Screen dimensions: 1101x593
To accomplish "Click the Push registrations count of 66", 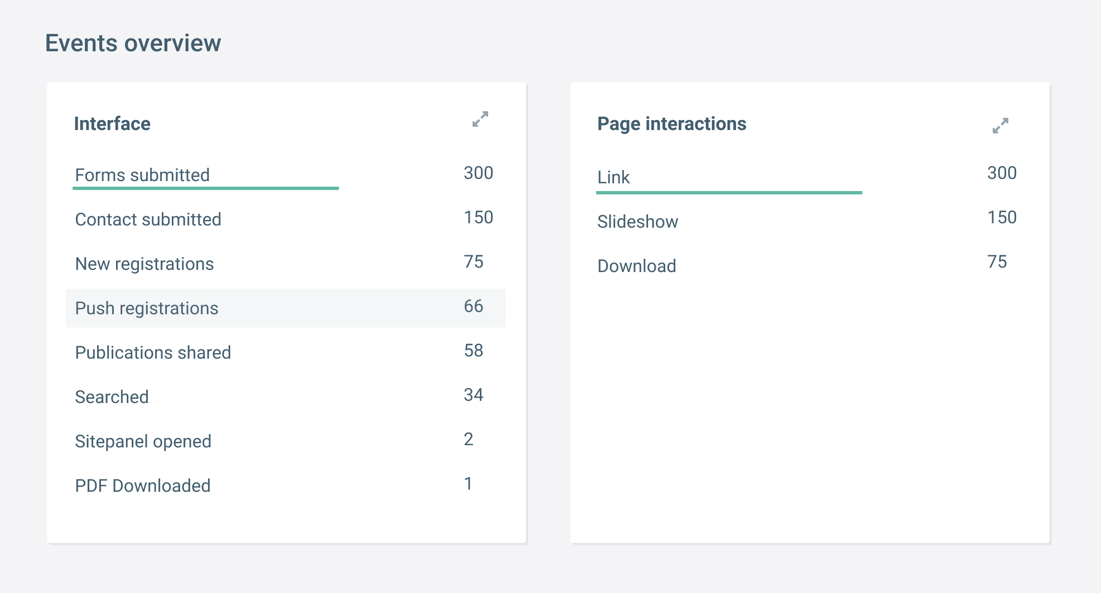I will [x=473, y=307].
